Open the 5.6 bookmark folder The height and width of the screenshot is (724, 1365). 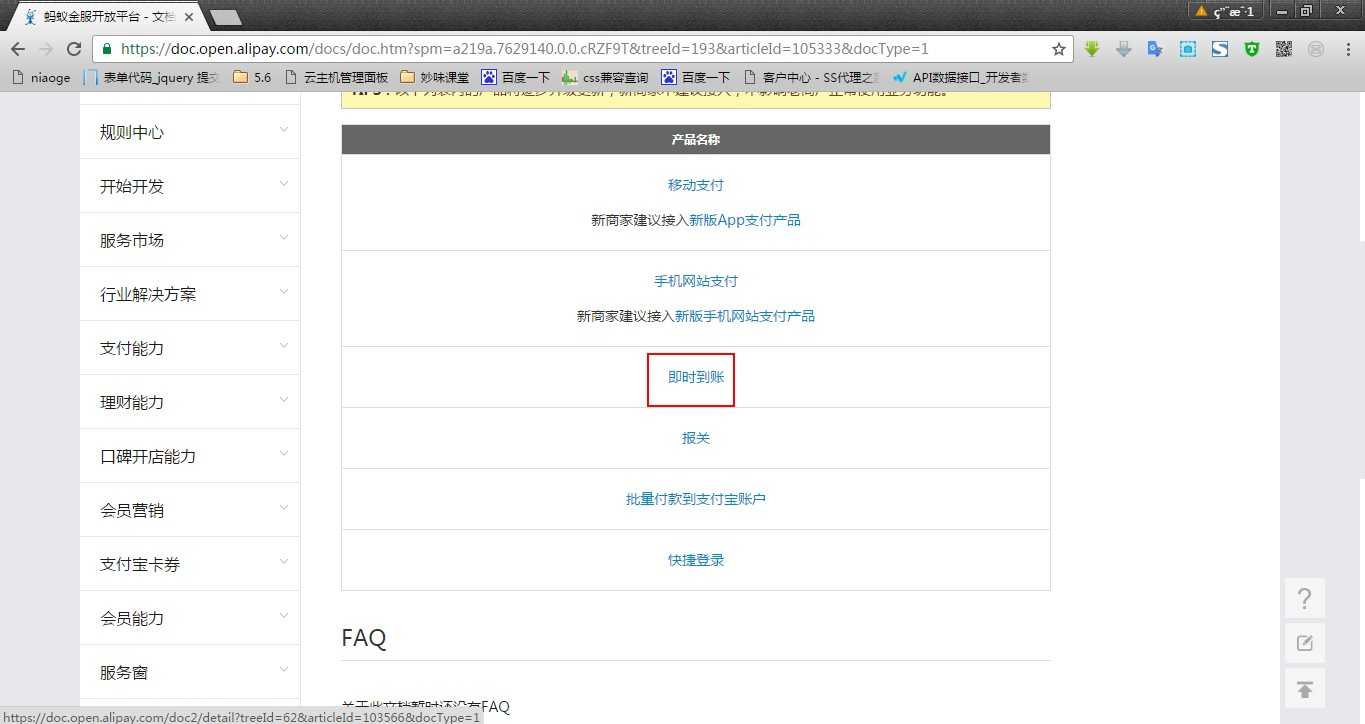click(252, 77)
